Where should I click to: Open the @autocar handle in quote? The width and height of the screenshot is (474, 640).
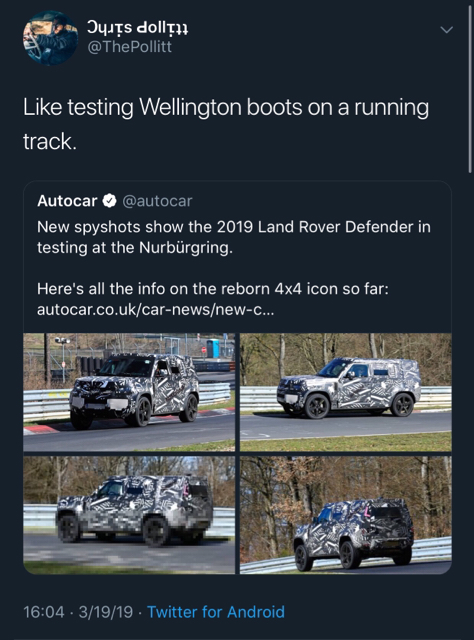(157, 201)
